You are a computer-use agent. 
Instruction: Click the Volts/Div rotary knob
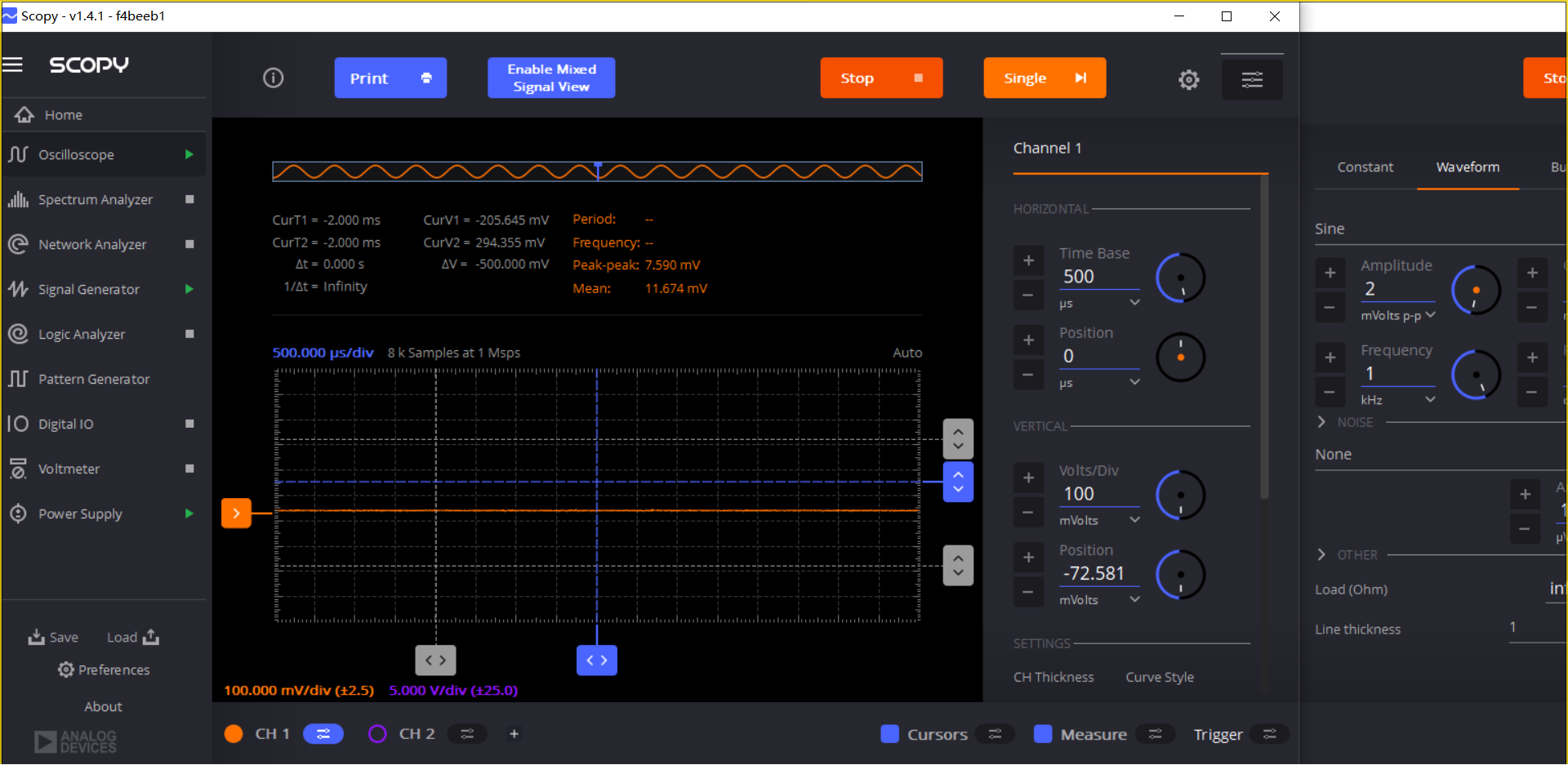1180,495
